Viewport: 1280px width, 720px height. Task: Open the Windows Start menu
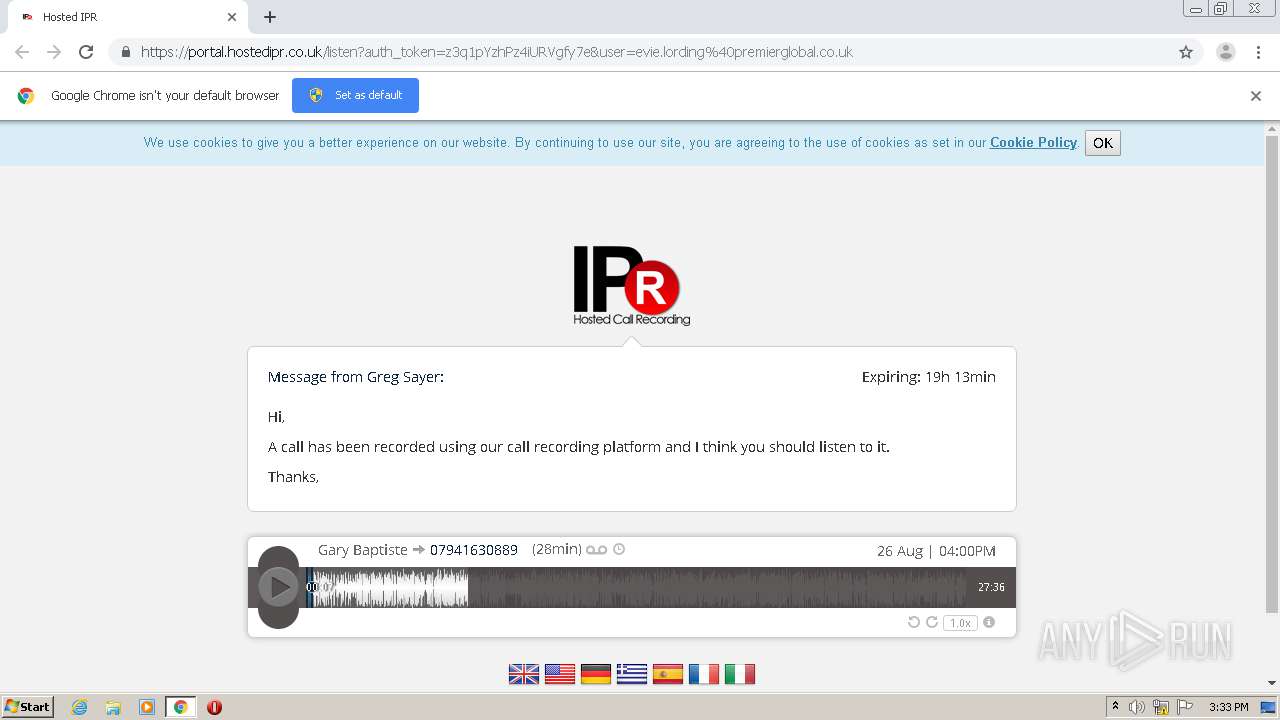[28, 707]
